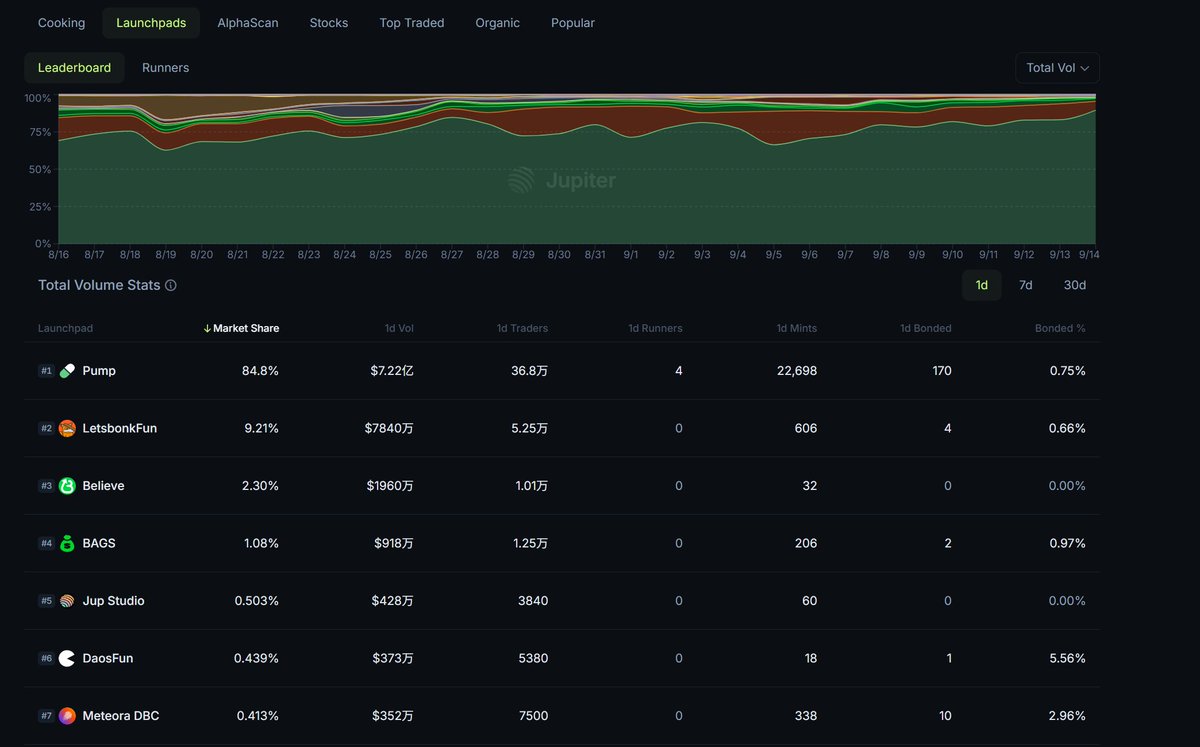Viewport: 1200px width, 747px height.
Task: Click the Meteora DBC logo icon
Action: (67, 716)
